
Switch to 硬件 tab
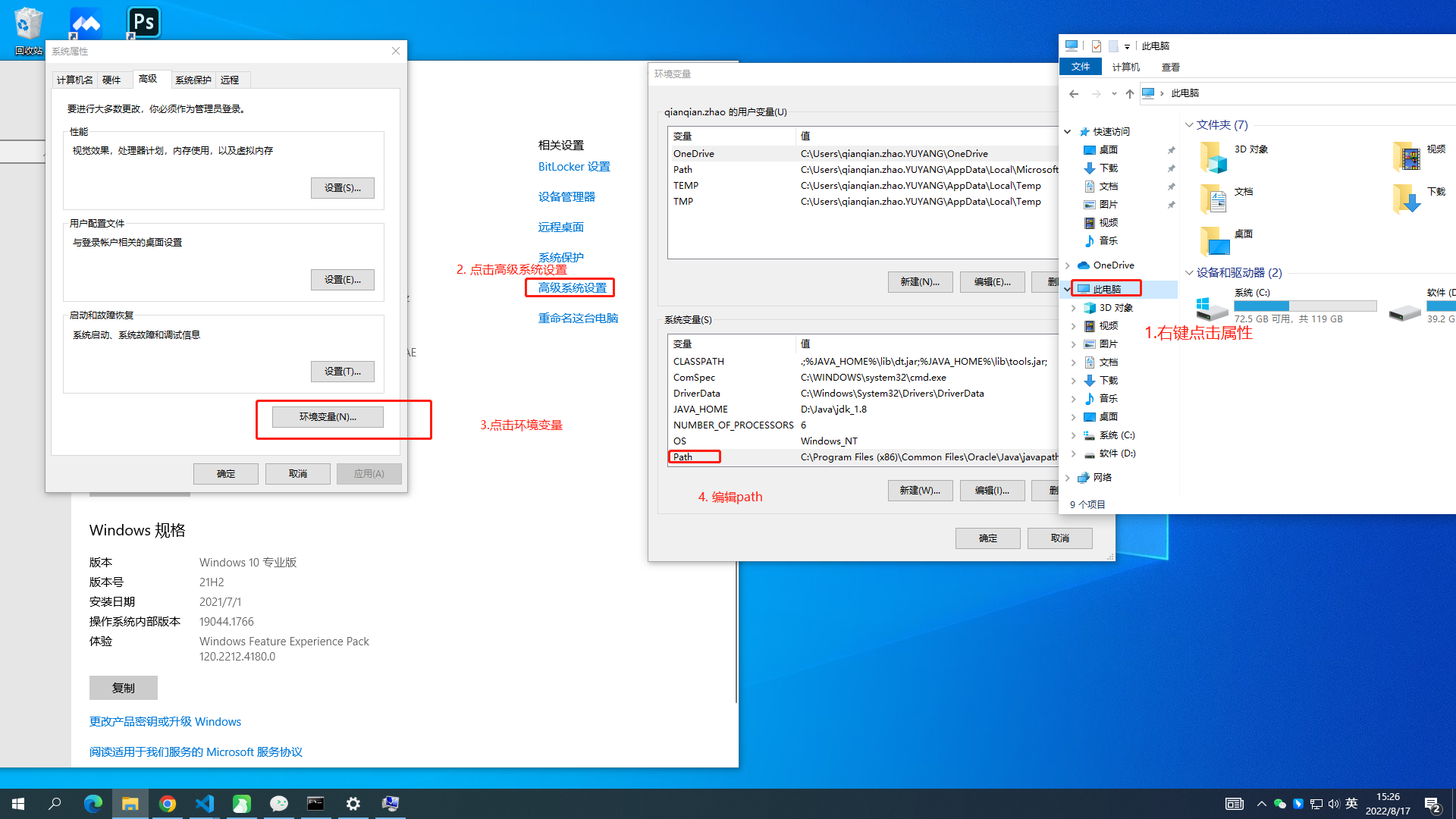tap(111, 80)
